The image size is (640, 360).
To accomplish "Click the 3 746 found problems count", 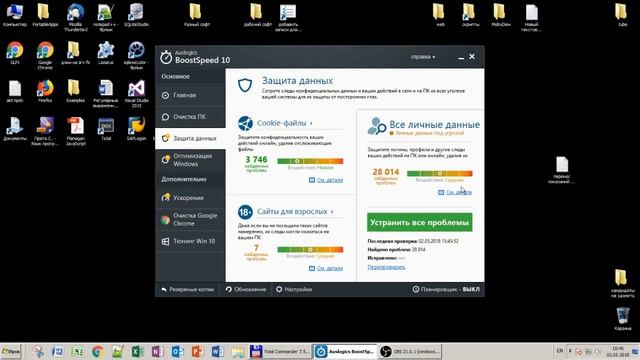I will point(256,160).
